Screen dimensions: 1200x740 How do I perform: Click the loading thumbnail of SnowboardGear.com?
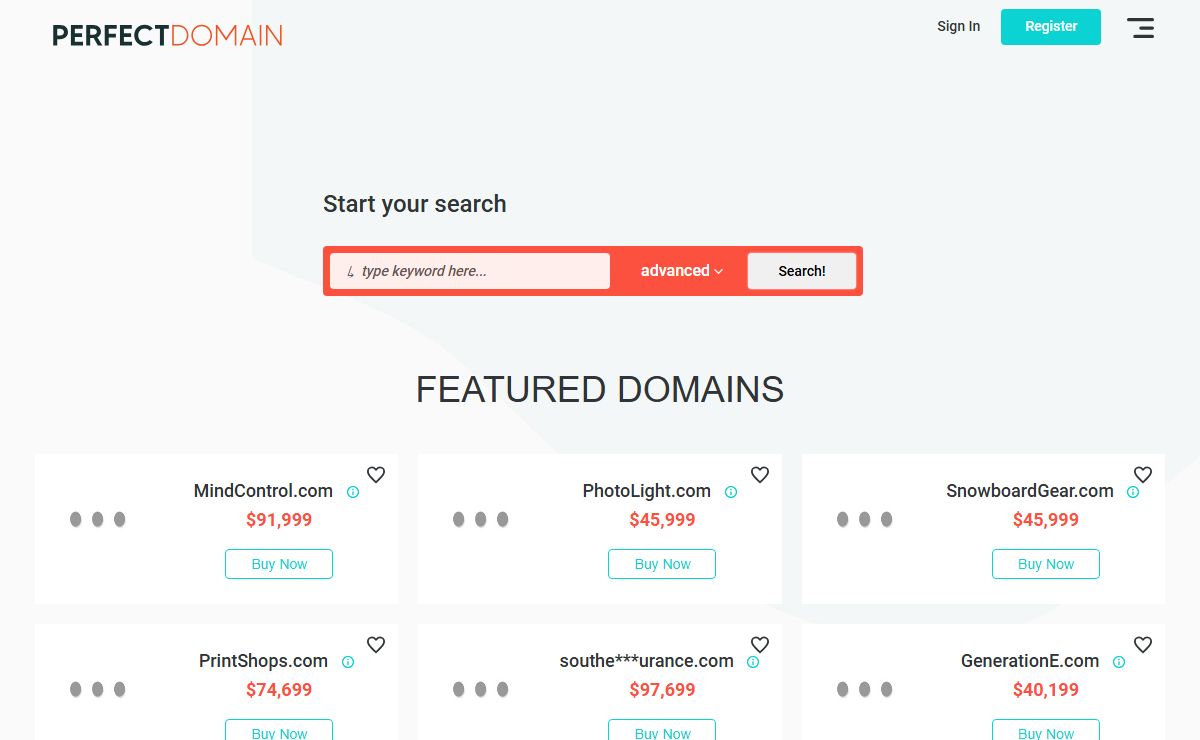click(x=865, y=520)
